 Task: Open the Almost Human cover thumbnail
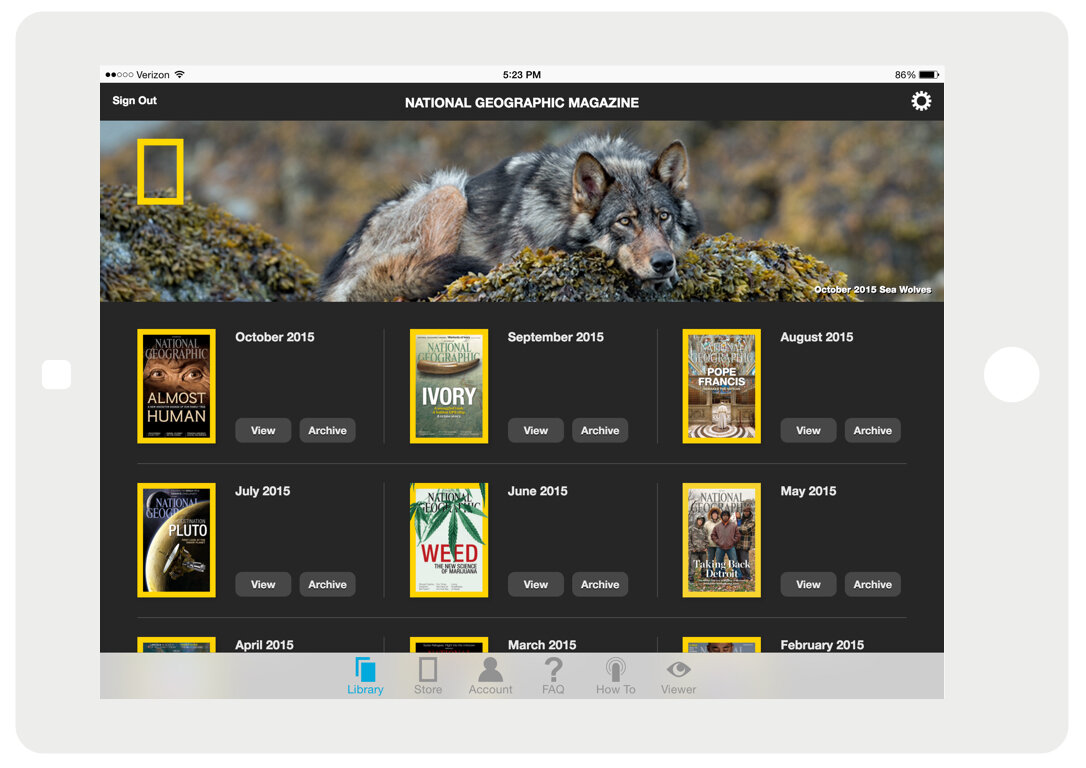point(177,386)
